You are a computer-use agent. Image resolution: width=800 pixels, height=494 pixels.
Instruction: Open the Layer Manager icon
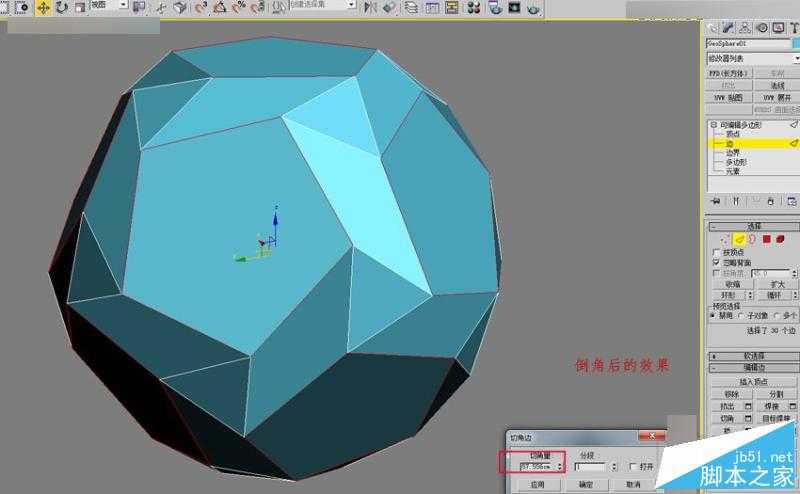coord(411,7)
